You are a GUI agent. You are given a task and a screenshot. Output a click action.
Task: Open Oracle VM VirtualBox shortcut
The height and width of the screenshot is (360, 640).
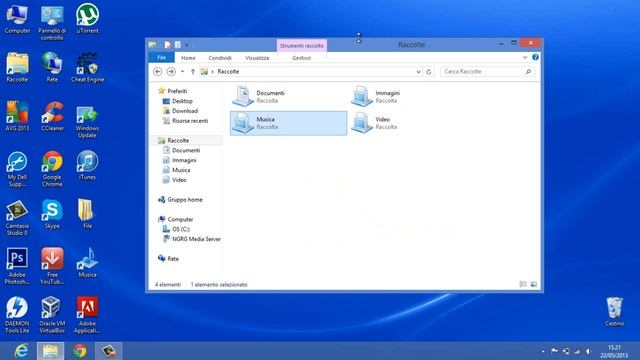(x=52, y=315)
